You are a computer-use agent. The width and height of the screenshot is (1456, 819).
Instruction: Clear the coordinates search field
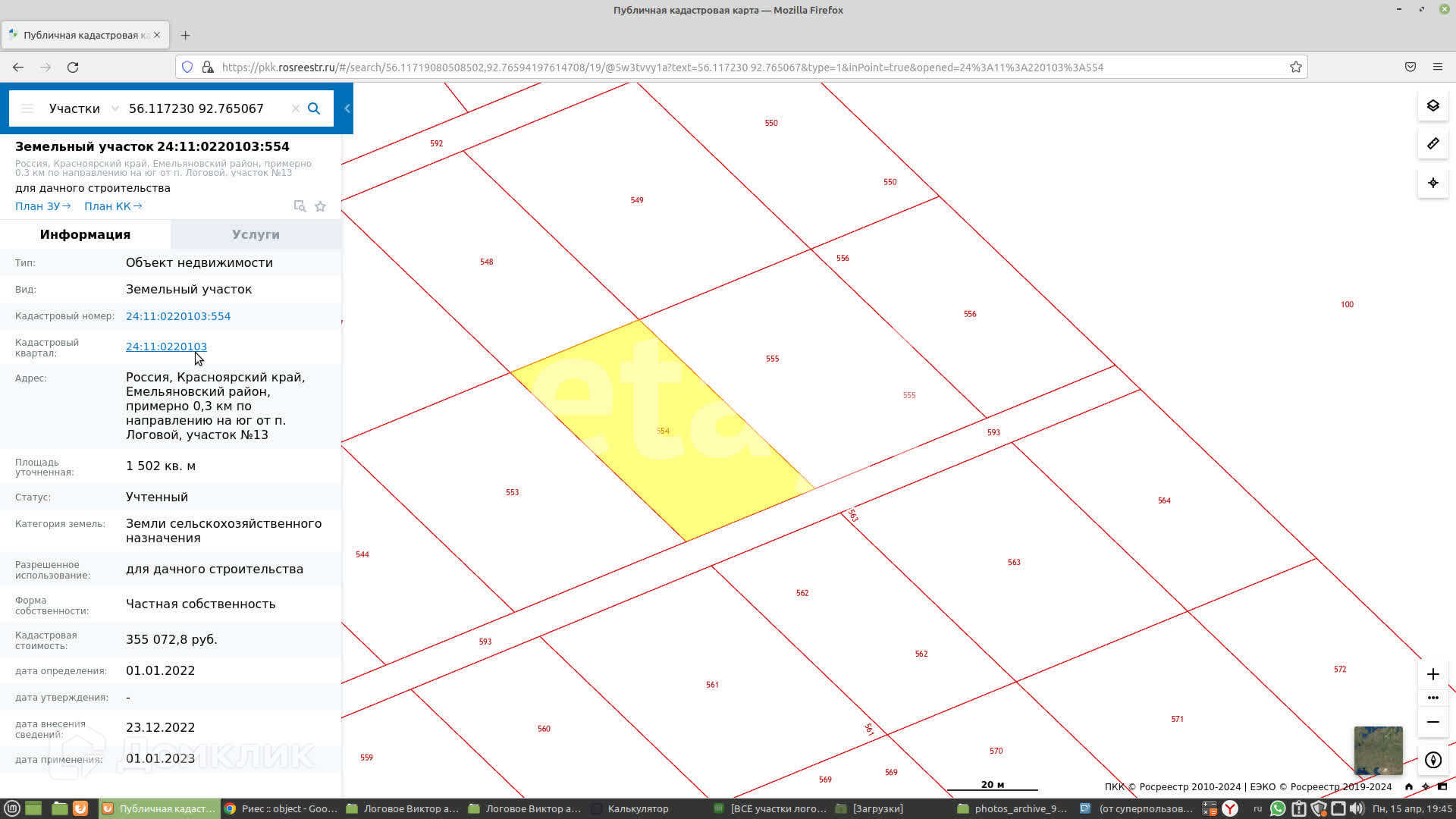[x=295, y=108]
